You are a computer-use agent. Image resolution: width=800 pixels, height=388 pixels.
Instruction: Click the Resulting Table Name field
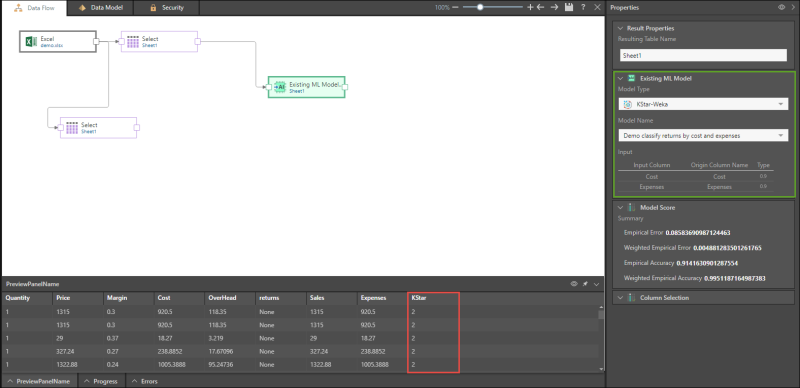click(703, 56)
